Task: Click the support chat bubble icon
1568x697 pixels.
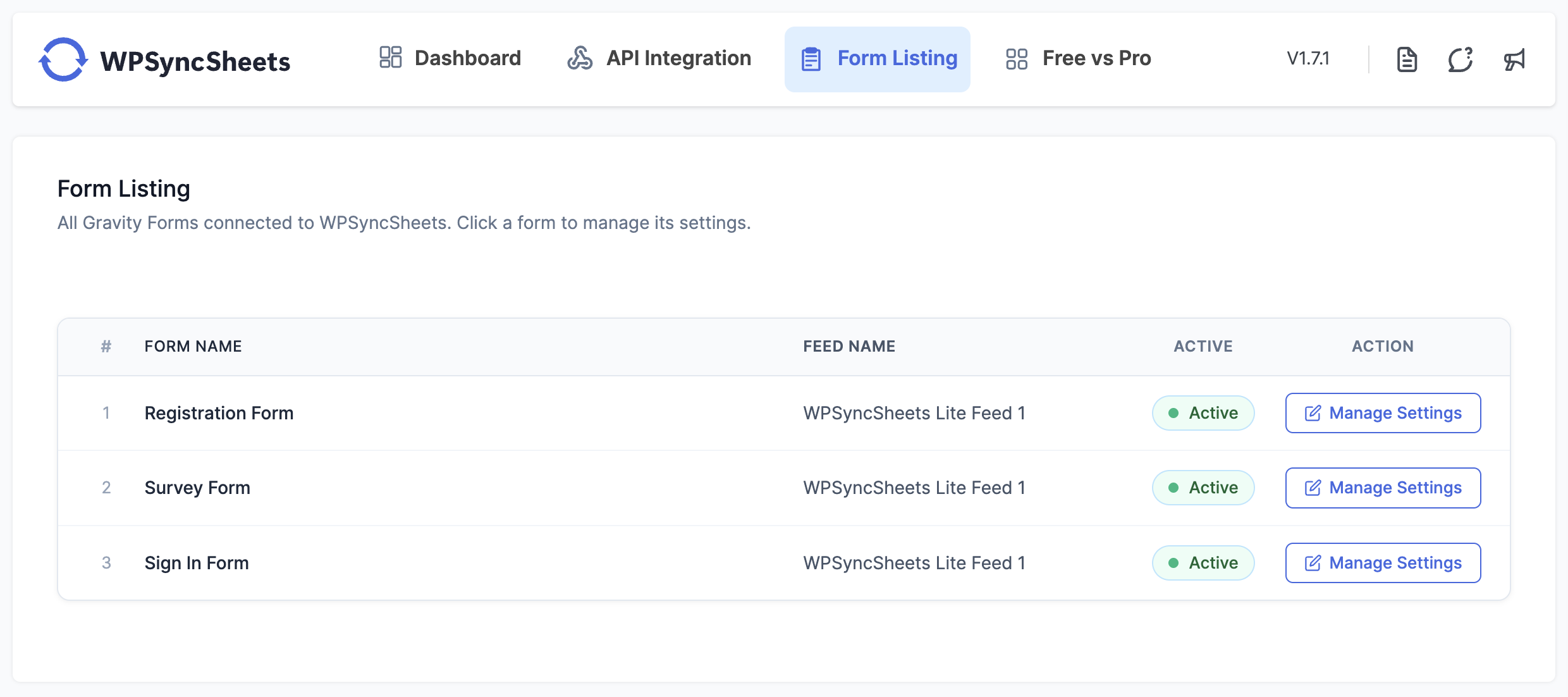Action: pyautogui.click(x=1461, y=59)
